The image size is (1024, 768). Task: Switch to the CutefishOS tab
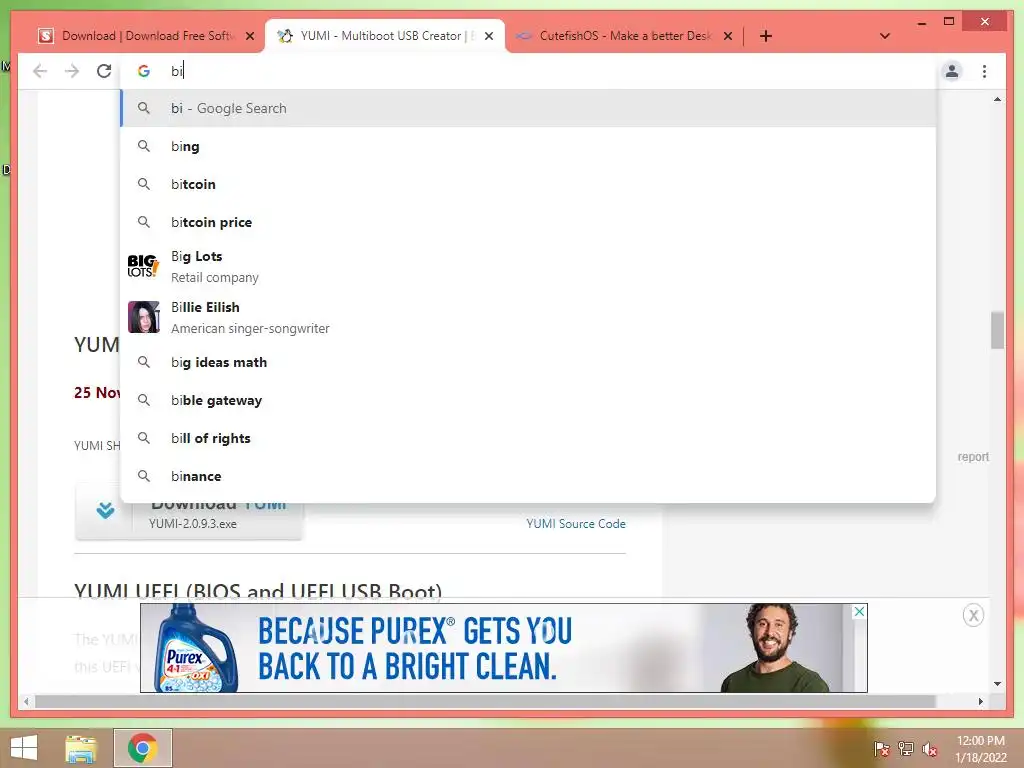pos(624,36)
